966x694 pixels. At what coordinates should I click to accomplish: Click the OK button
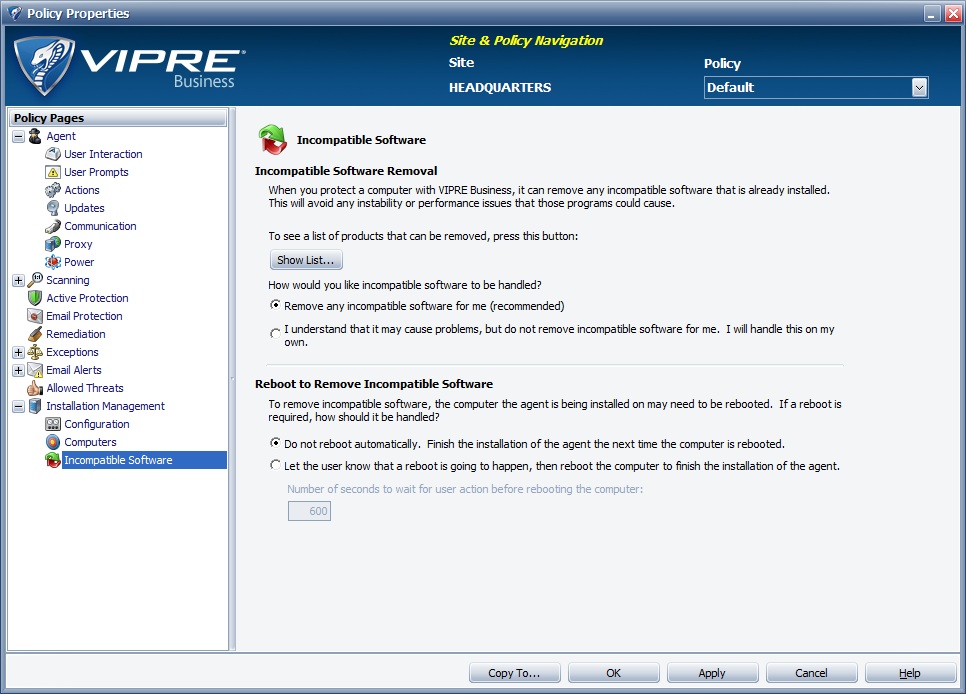[614, 673]
